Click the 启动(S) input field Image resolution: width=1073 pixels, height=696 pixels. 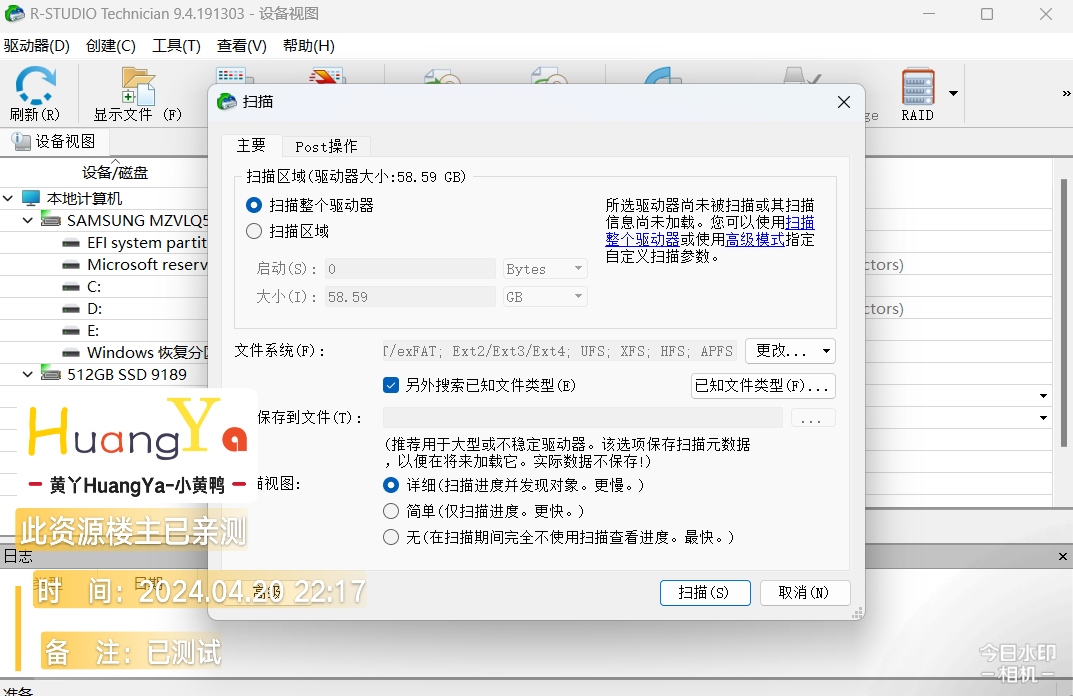click(410, 269)
